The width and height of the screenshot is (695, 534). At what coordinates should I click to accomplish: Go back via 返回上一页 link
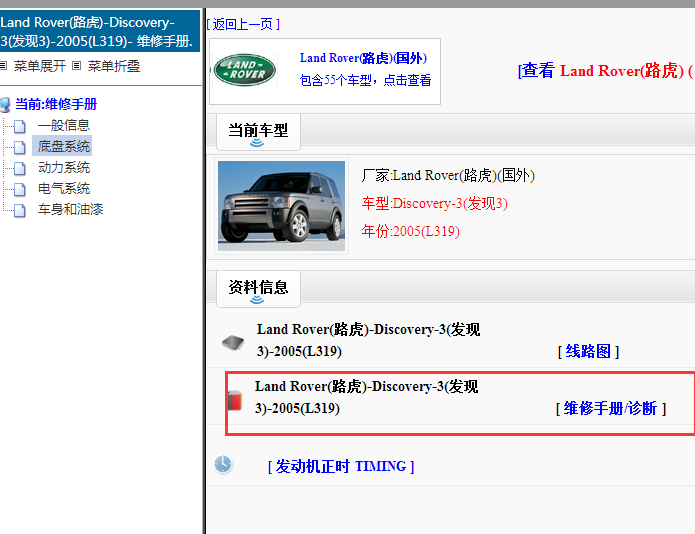243,24
